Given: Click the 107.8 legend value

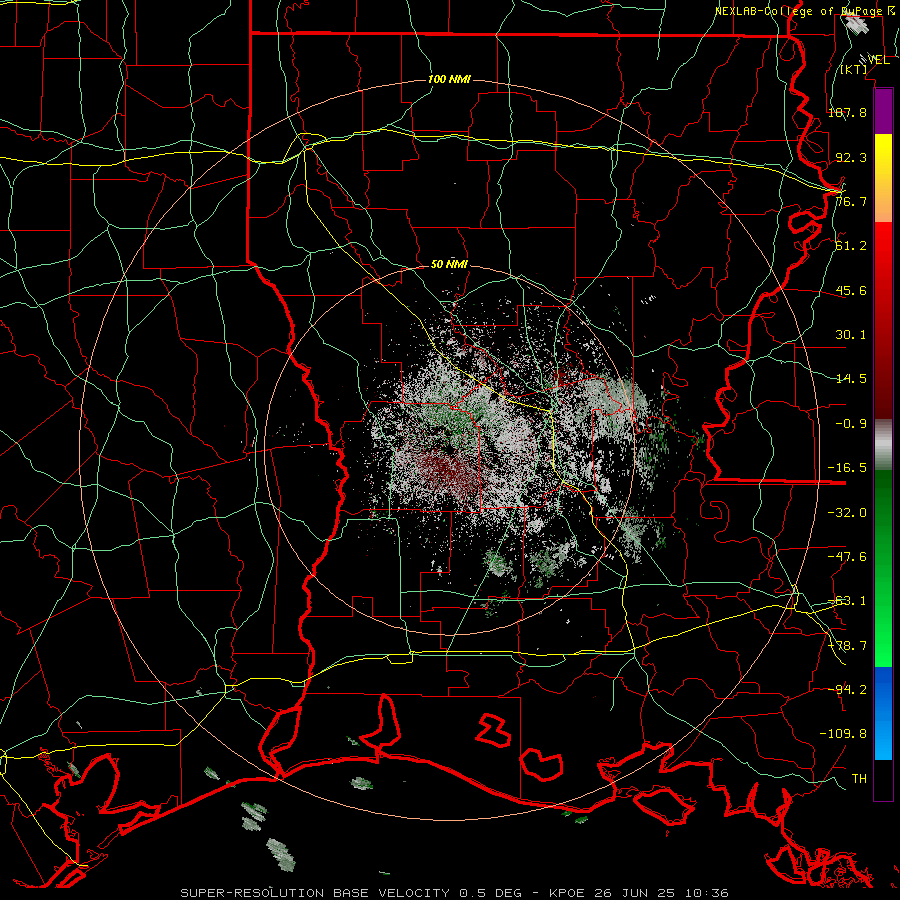Looking at the screenshot, I should pyautogui.click(x=847, y=112).
